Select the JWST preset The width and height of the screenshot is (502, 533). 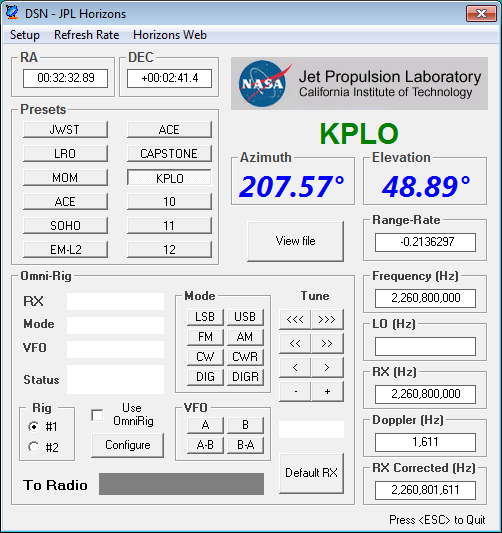coord(65,130)
